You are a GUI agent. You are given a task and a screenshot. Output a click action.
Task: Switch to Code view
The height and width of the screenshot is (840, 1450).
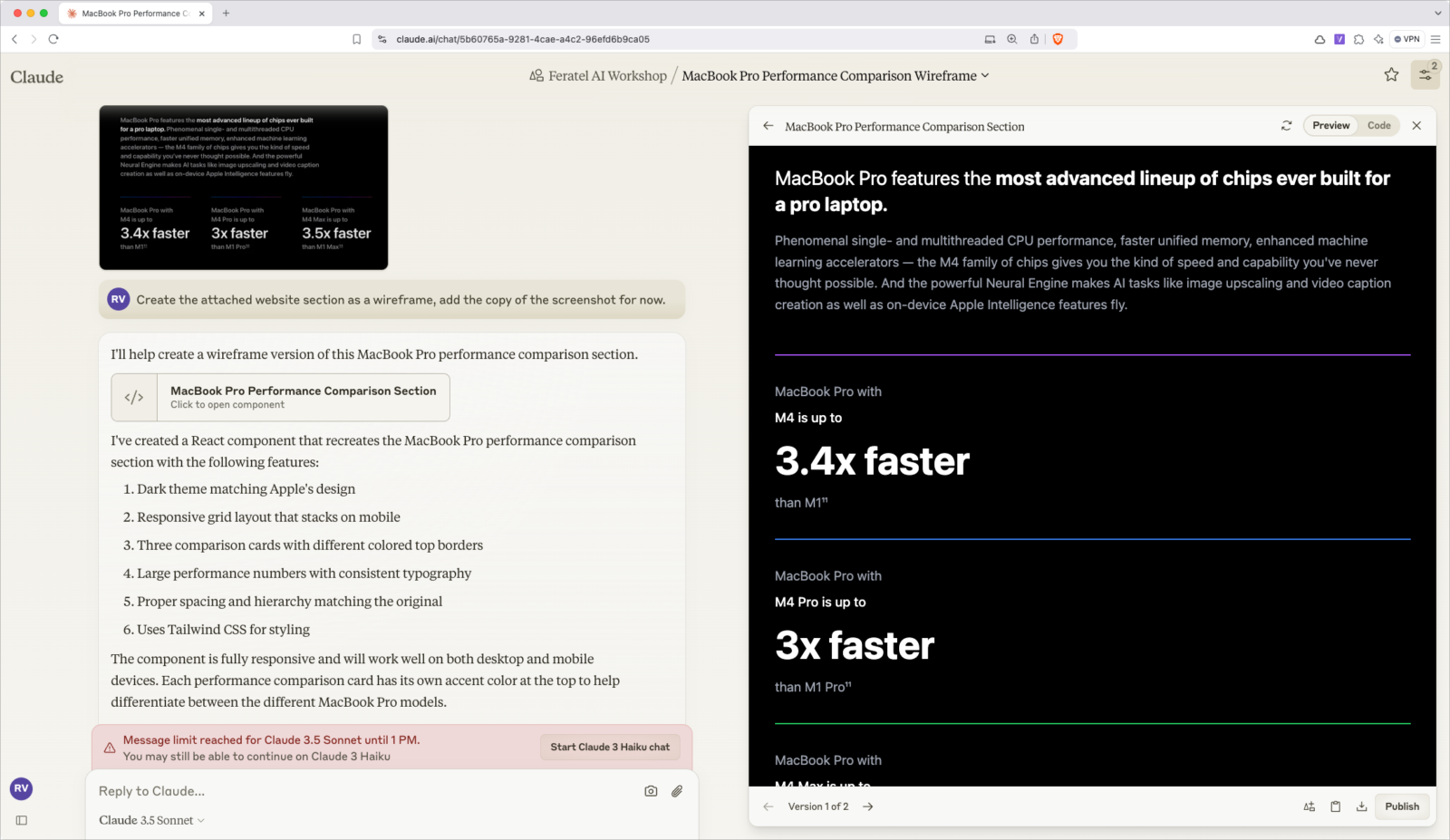click(x=1378, y=126)
